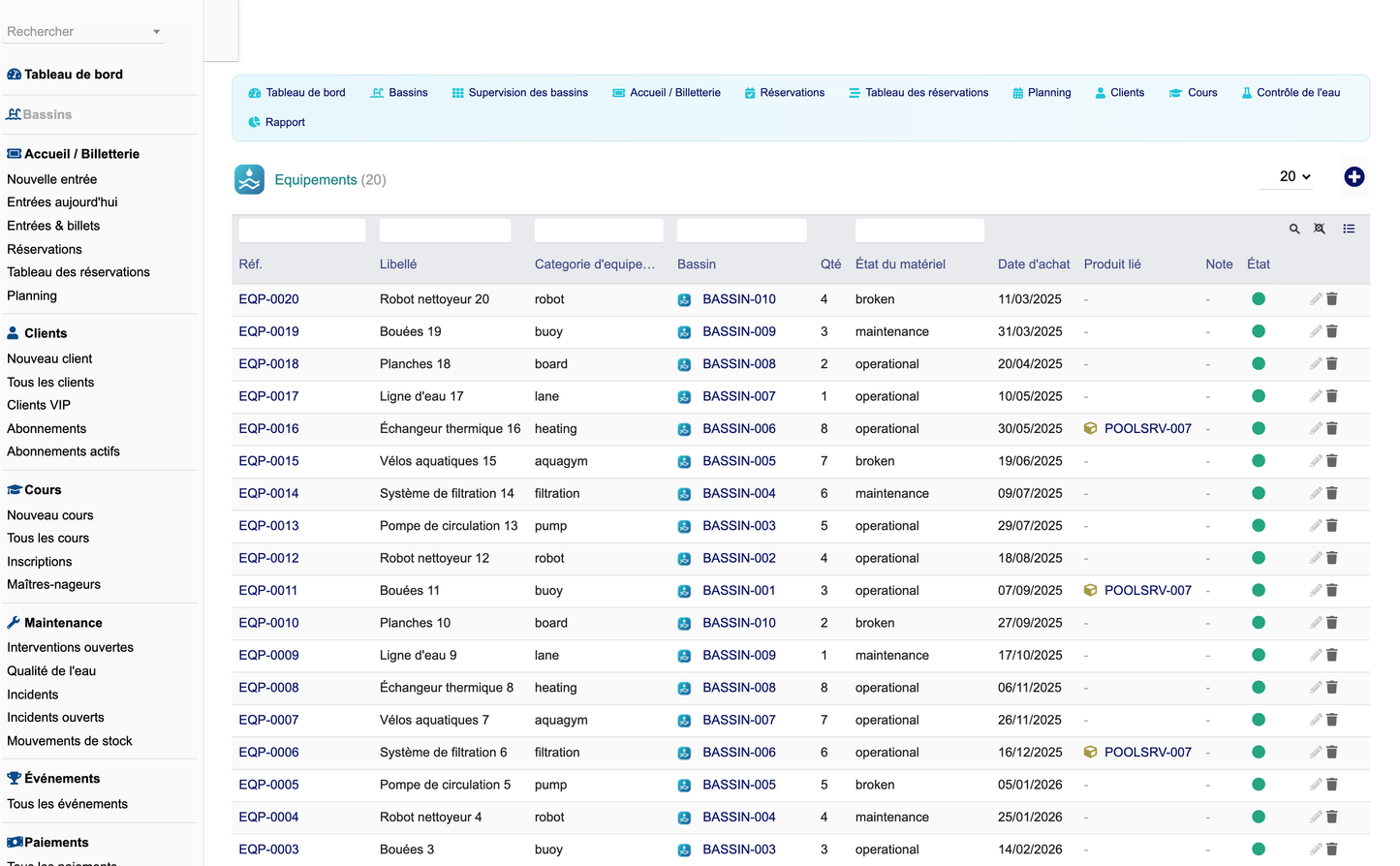1400x866 pixels.
Task: Sort by Qté column header
Action: click(830, 264)
